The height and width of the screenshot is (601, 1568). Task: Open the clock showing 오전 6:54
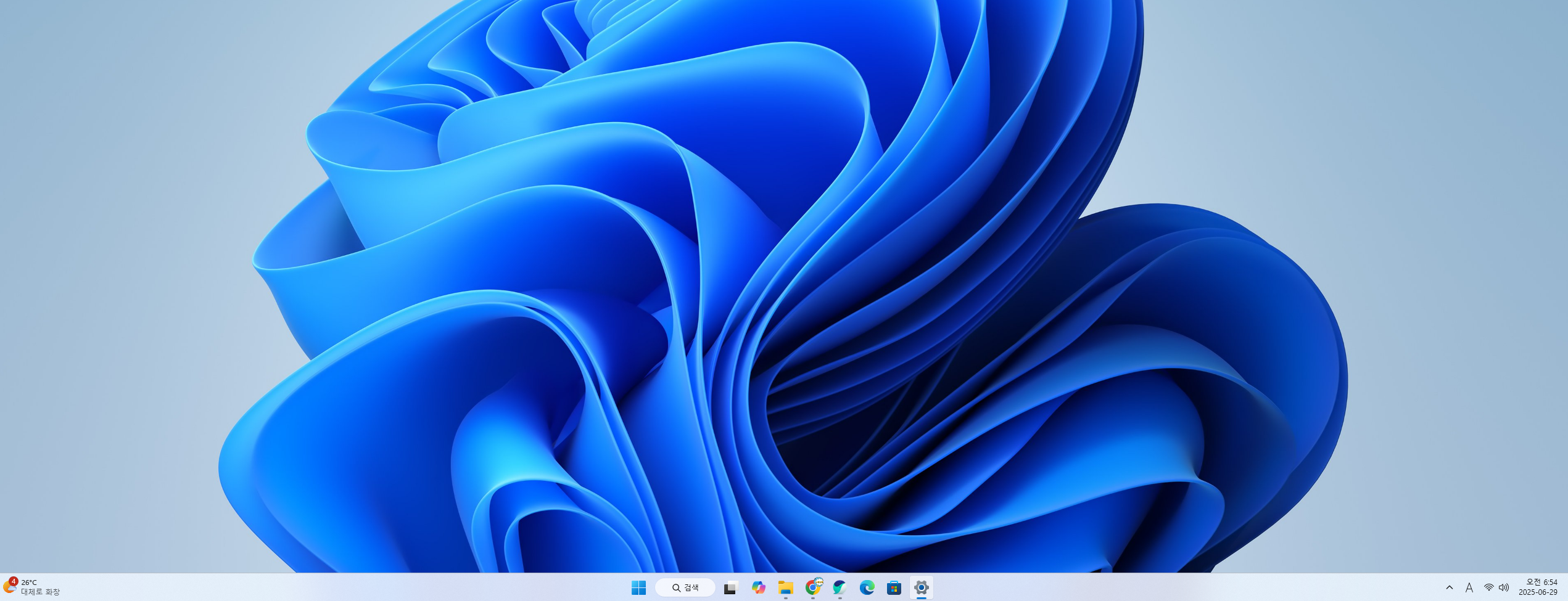pos(1538,587)
